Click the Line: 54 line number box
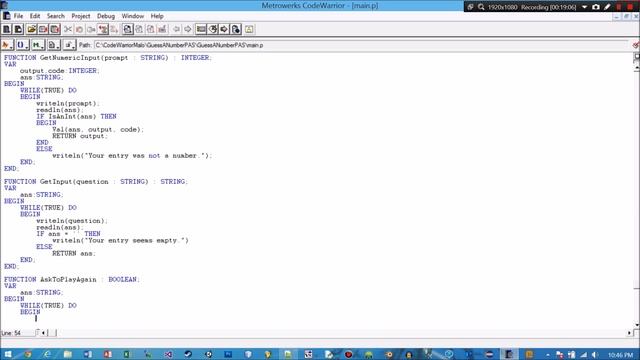 point(18,333)
